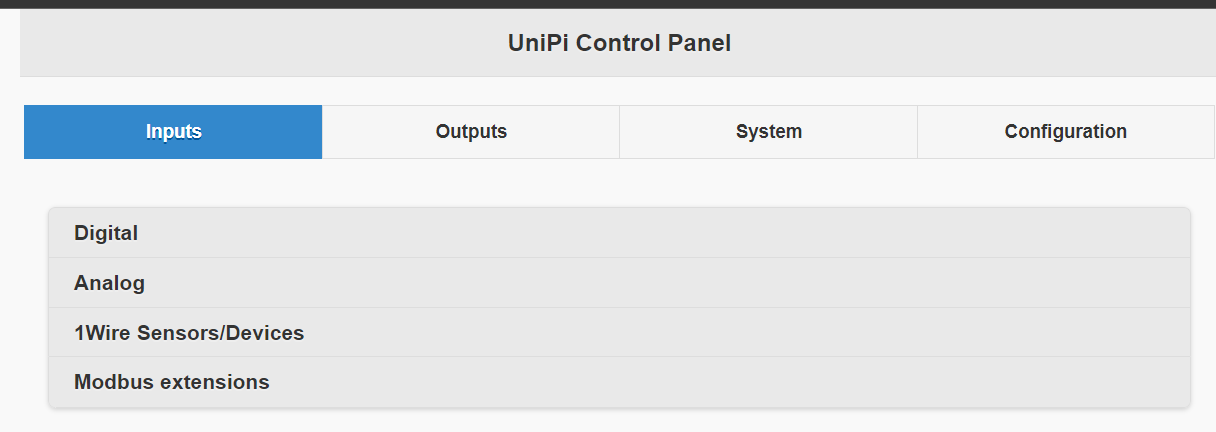The image size is (1216, 432).
Task: Click the 1Wire Sensors/Devices heading text
Action: click(189, 333)
